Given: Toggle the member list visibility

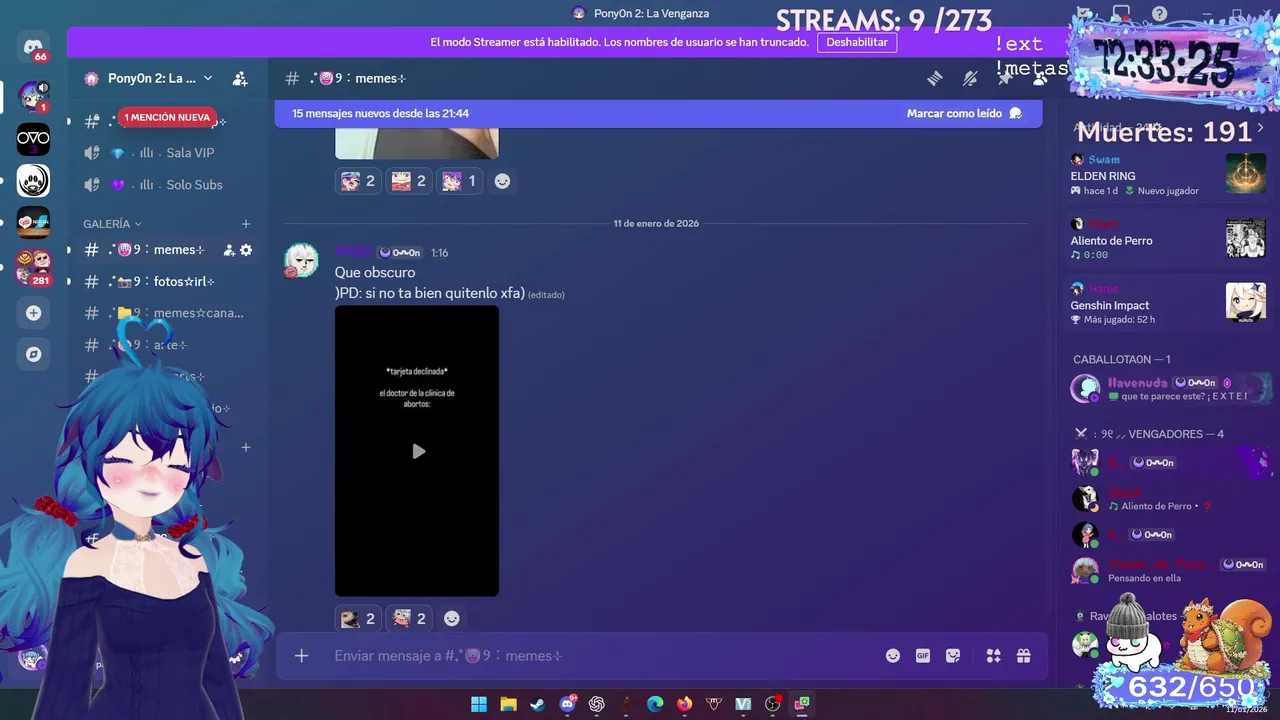Looking at the screenshot, I should (1040, 78).
